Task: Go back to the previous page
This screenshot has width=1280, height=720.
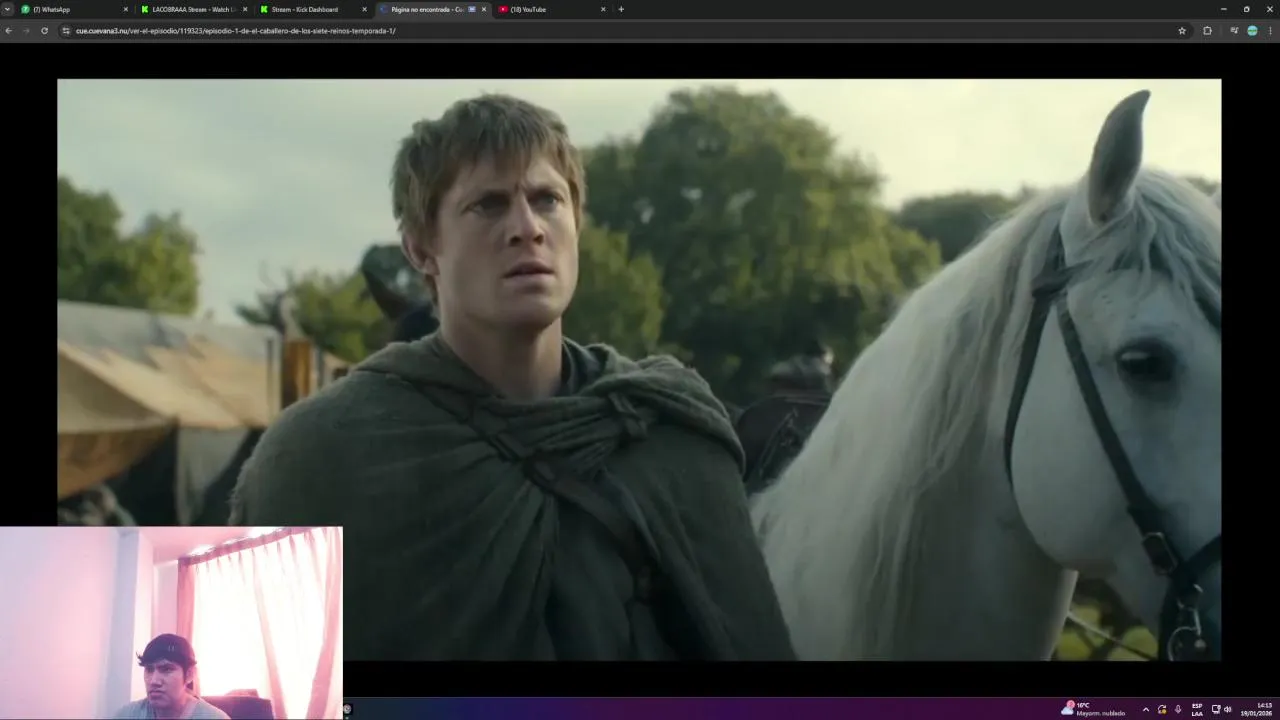Action: click(x=8, y=30)
